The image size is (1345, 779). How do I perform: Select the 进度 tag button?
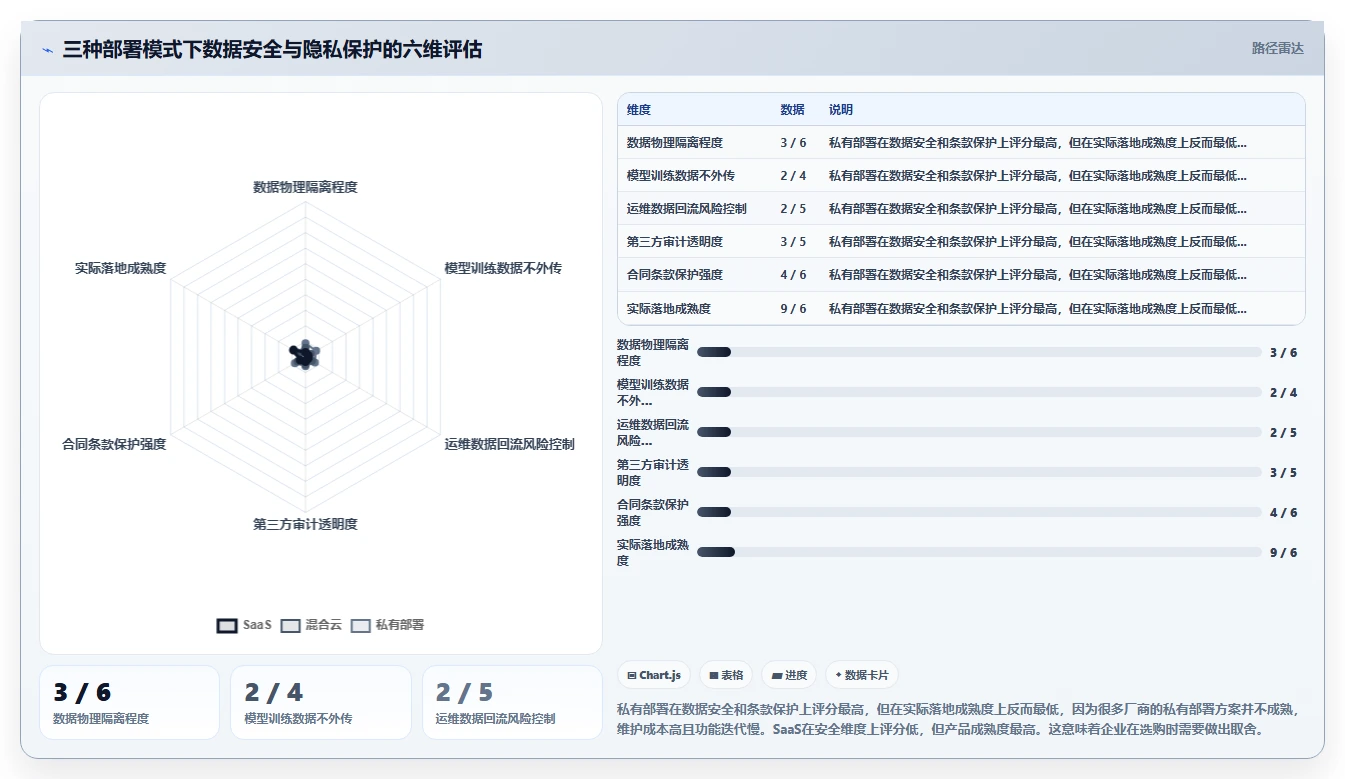(789, 675)
